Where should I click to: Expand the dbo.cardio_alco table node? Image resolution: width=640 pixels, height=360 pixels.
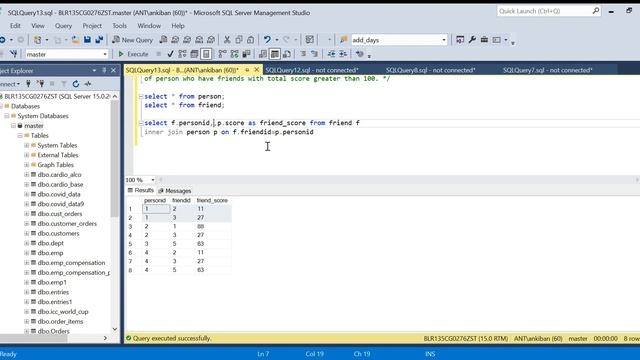27,175
